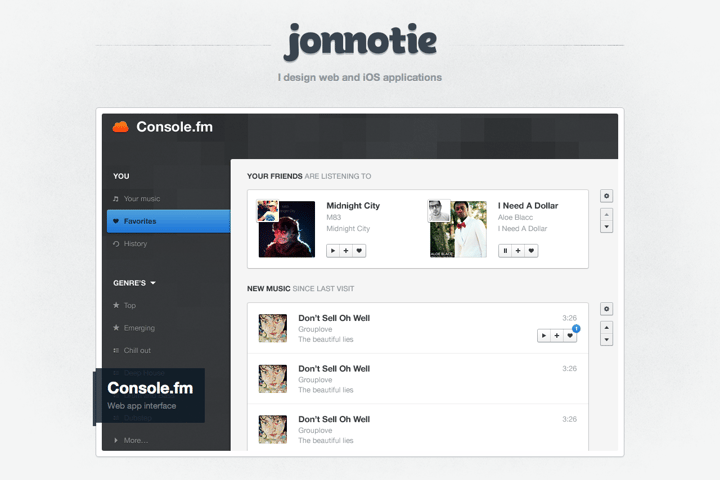The width and height of the screenshot is (720, 480).
Task: Open settings gear for new music section
Action: point(606,309)
